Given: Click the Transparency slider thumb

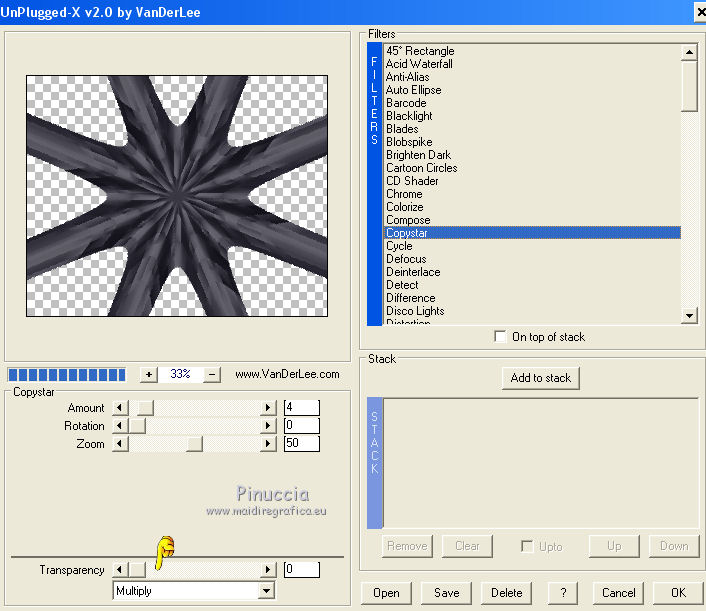Looking at the screenshot, I should pos(137,570).
